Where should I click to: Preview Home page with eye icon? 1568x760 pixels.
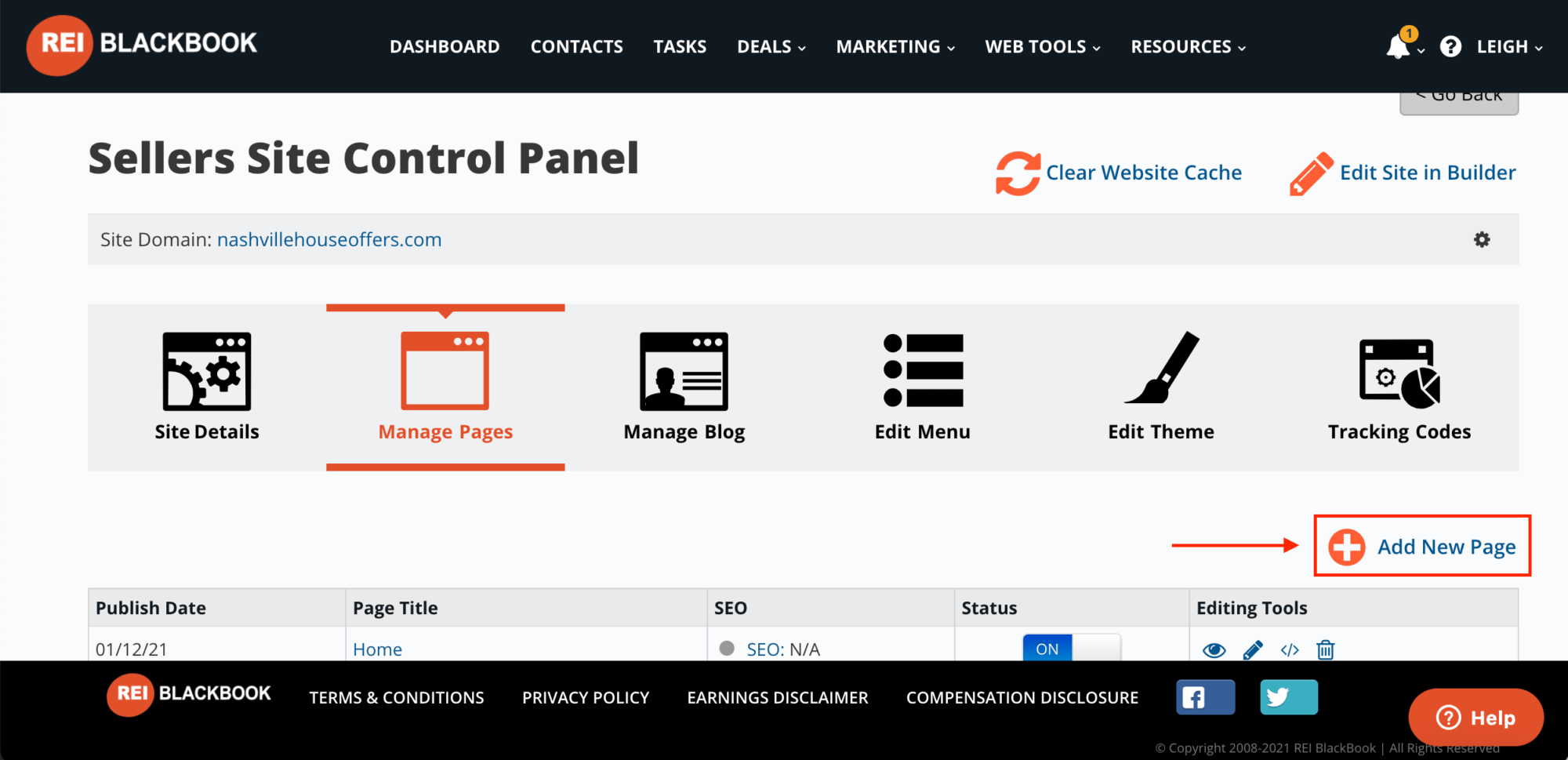click(x=1214, y=650)
